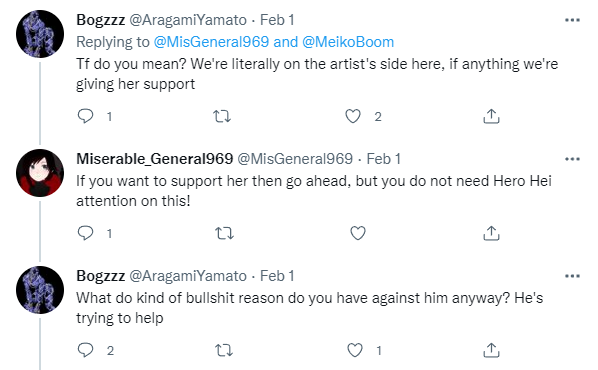Share Bogzzz's first tweet
The height and width of the screenshot is (370, 598).
(491, 116)
